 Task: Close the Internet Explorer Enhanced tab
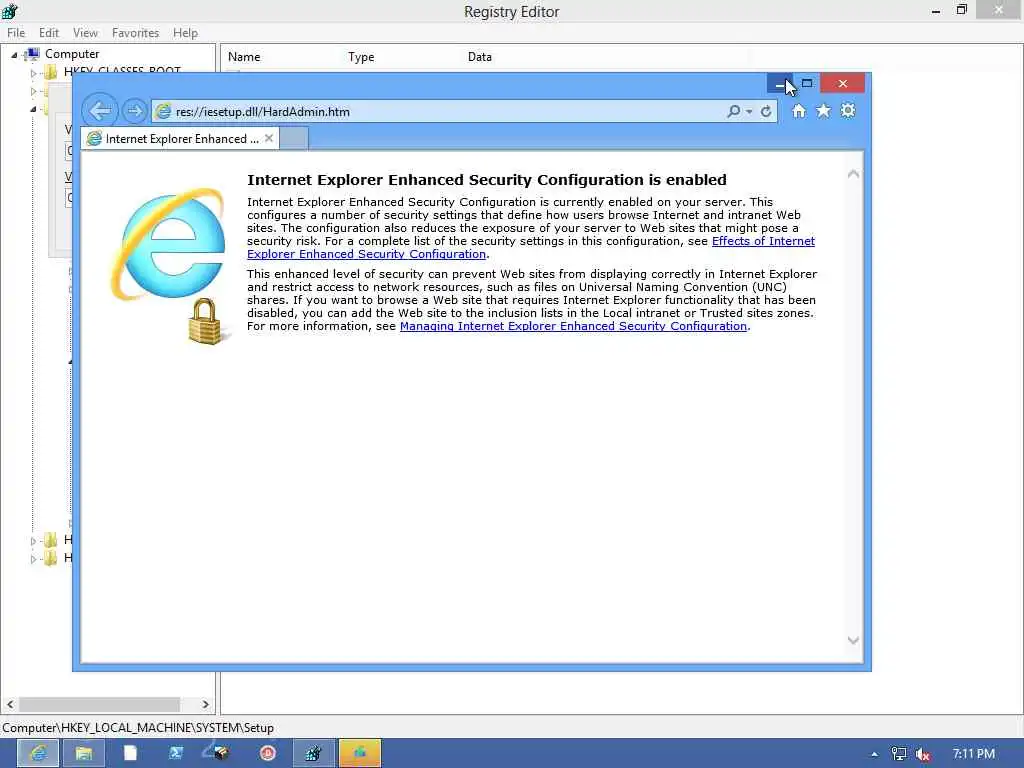[x=269, y=138]
